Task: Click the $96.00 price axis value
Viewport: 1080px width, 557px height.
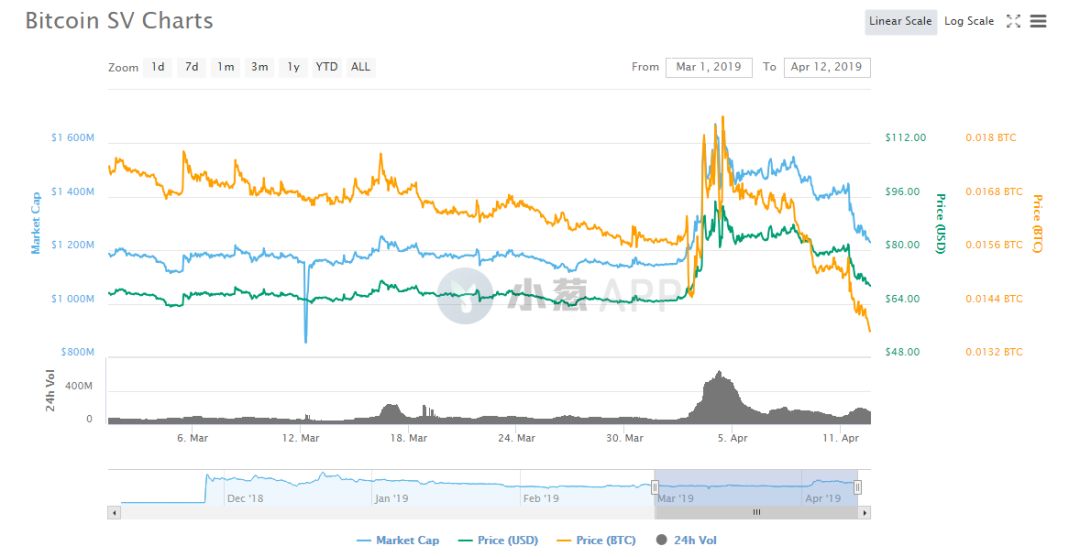Action: [902, 191]
